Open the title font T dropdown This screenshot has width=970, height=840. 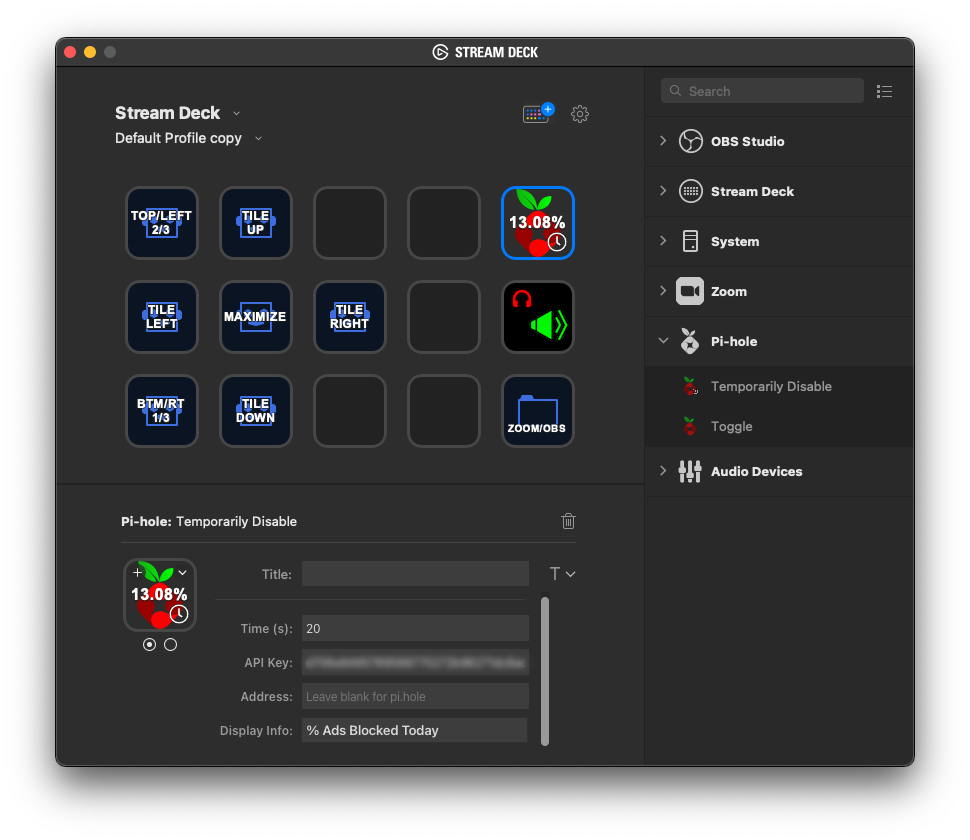(563, 574)
